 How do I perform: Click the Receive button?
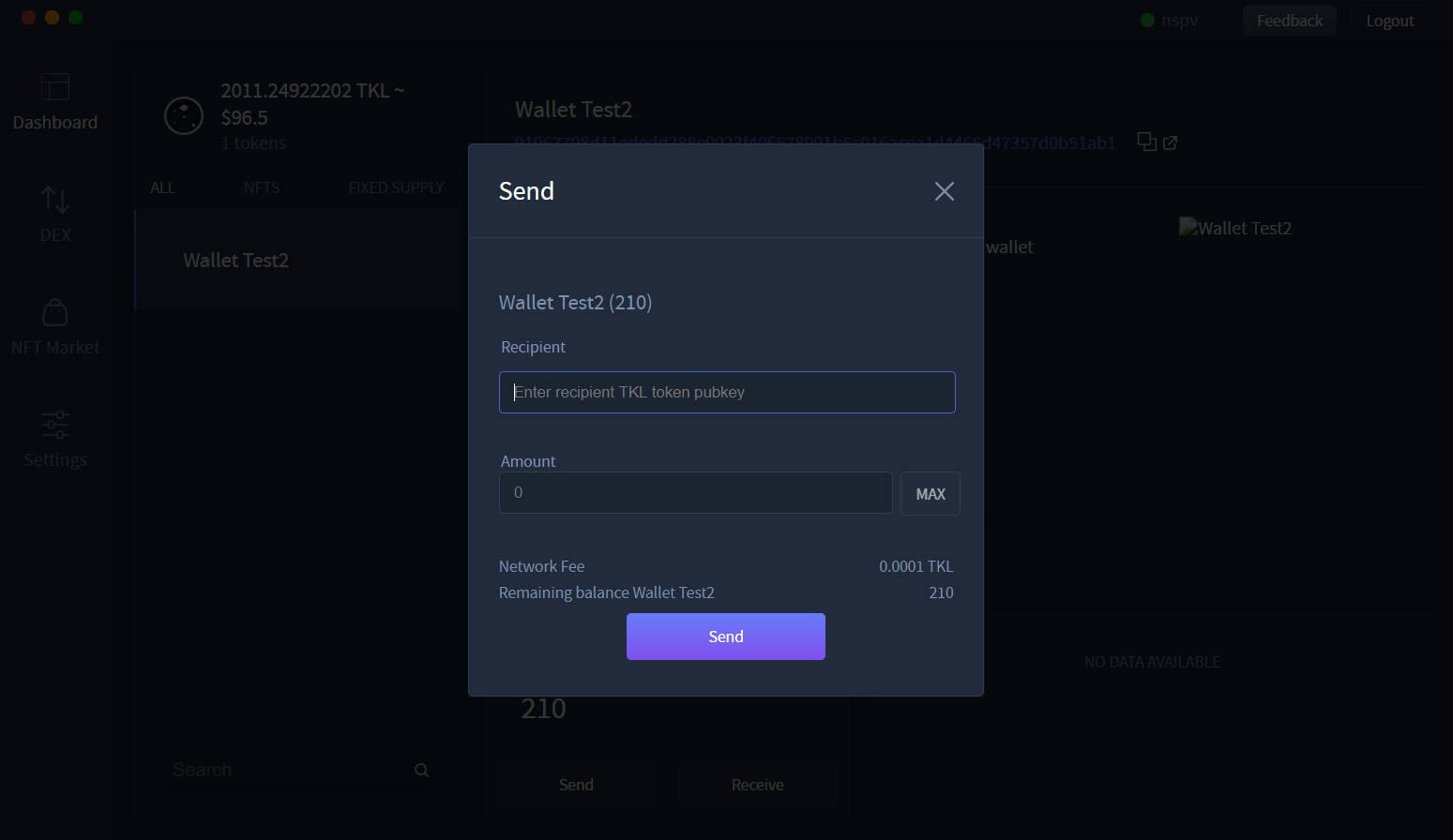pos(758,785)
